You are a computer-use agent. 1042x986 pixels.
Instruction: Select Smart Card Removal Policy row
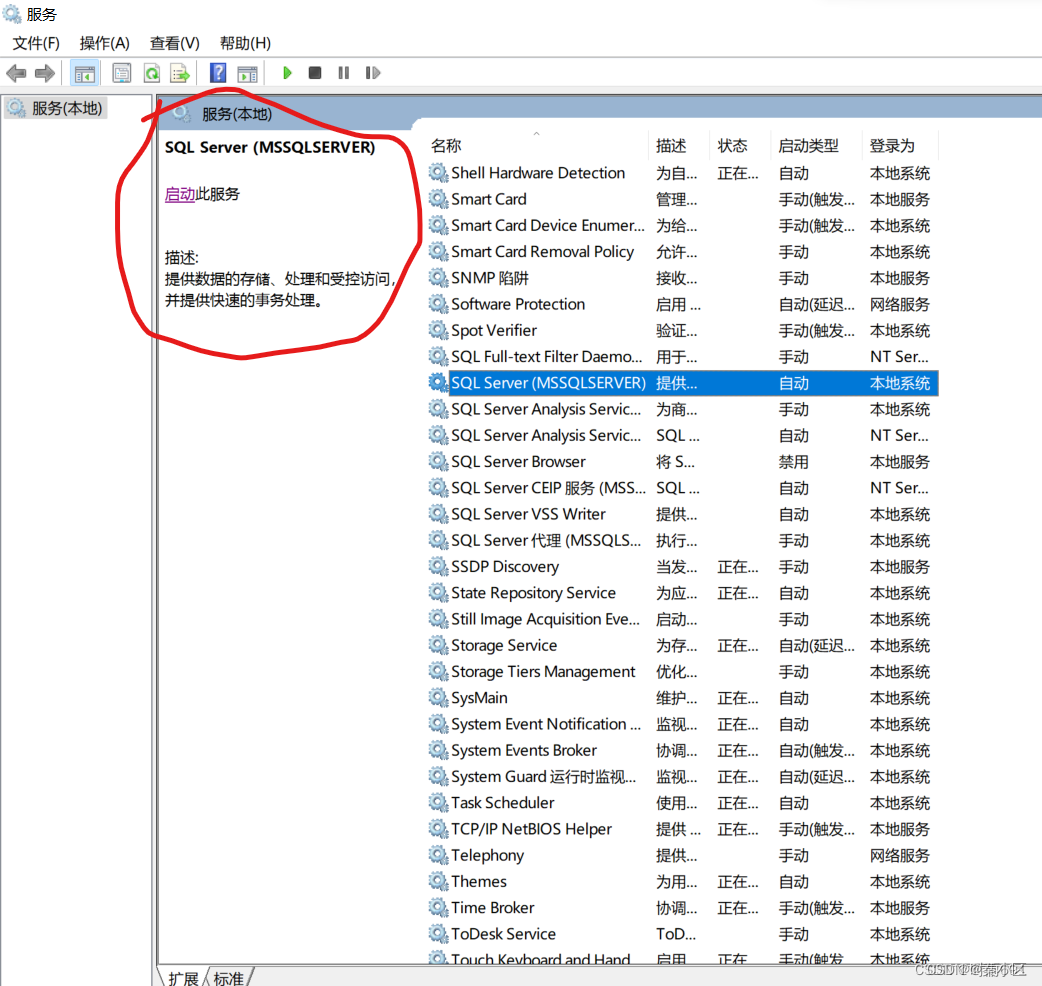coord(683,251)
